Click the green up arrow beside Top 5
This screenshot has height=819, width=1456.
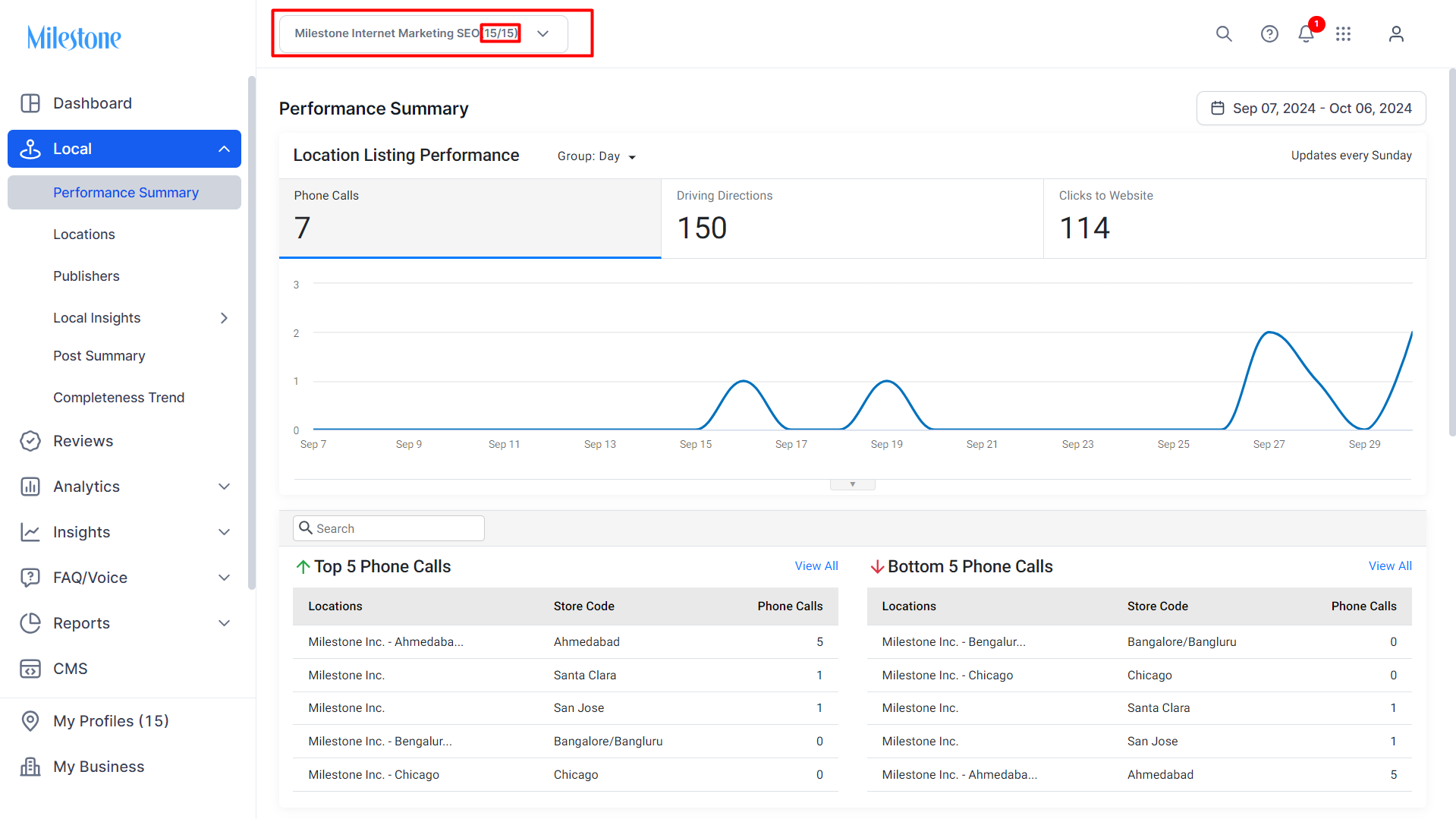pos(303,567)
